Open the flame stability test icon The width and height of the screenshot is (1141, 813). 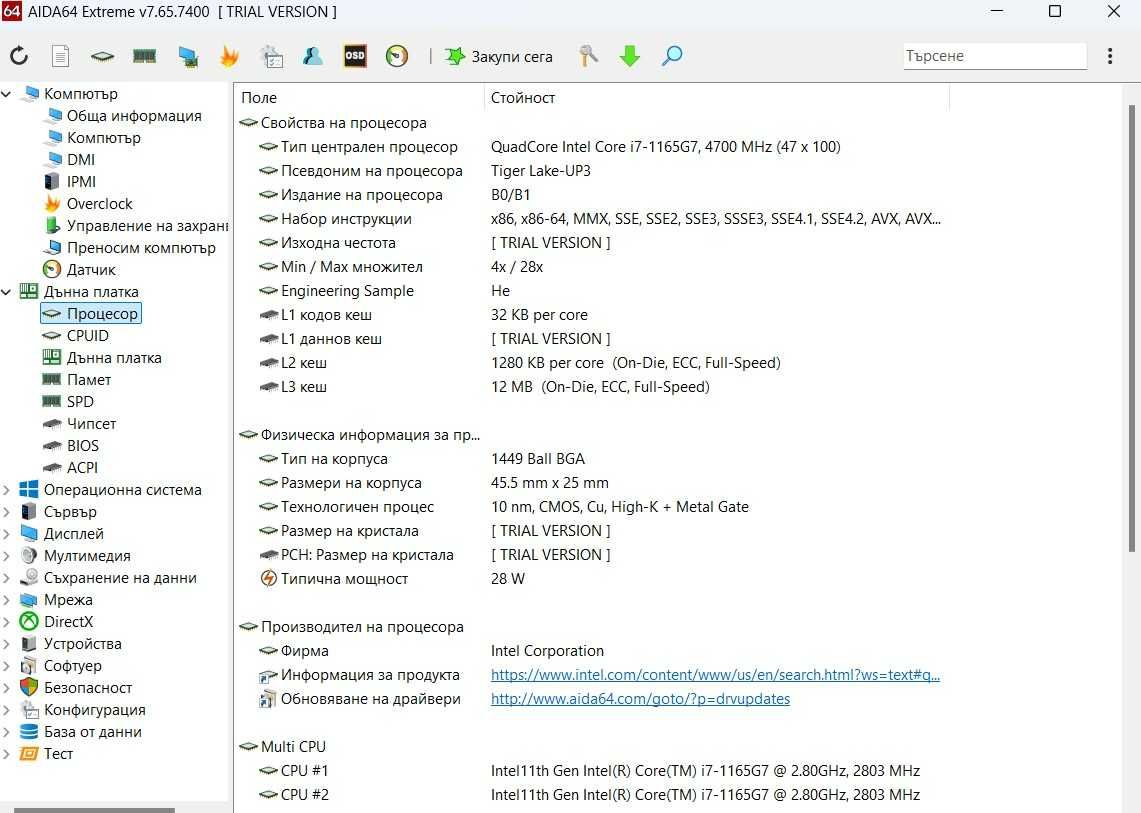point(229,56)
